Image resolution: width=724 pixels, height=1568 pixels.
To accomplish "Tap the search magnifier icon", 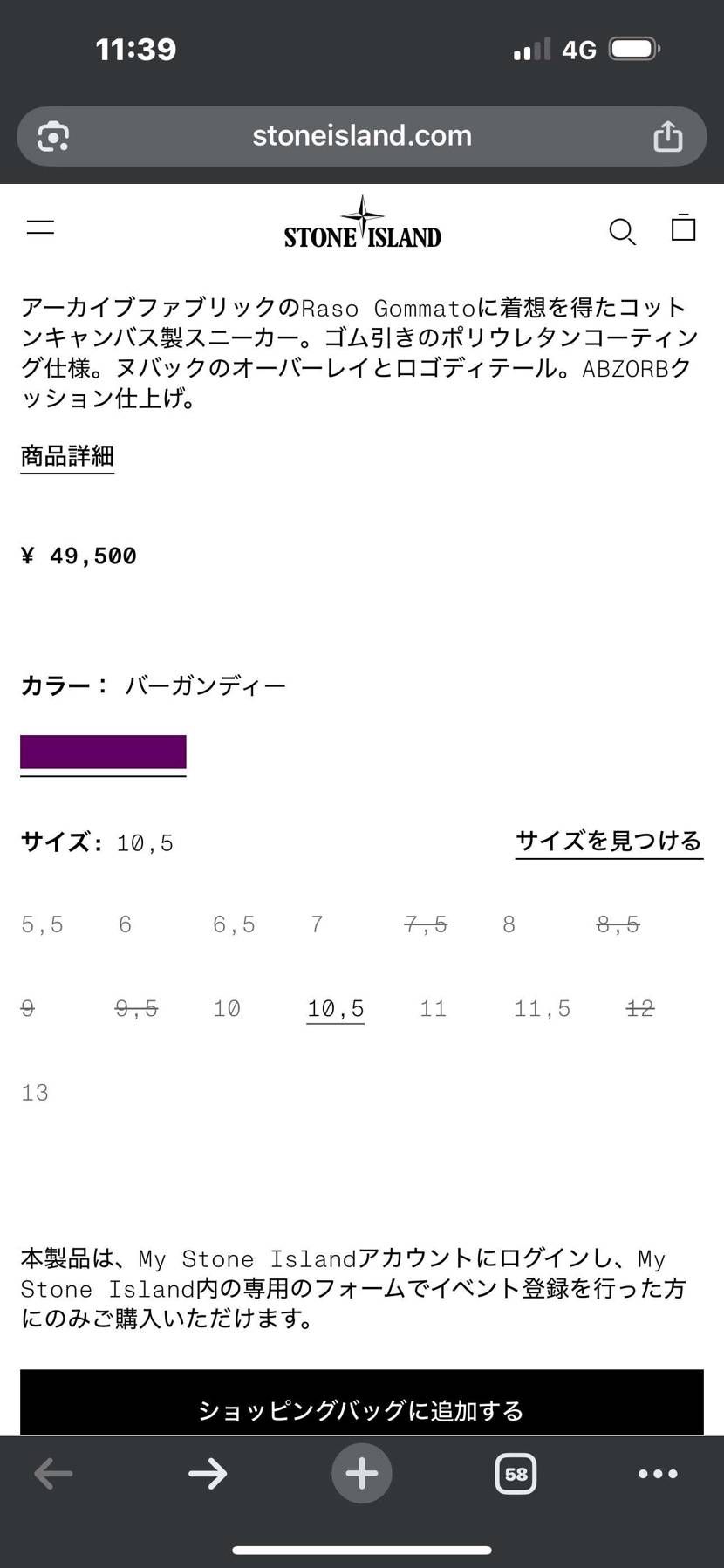I will [621, 231].
